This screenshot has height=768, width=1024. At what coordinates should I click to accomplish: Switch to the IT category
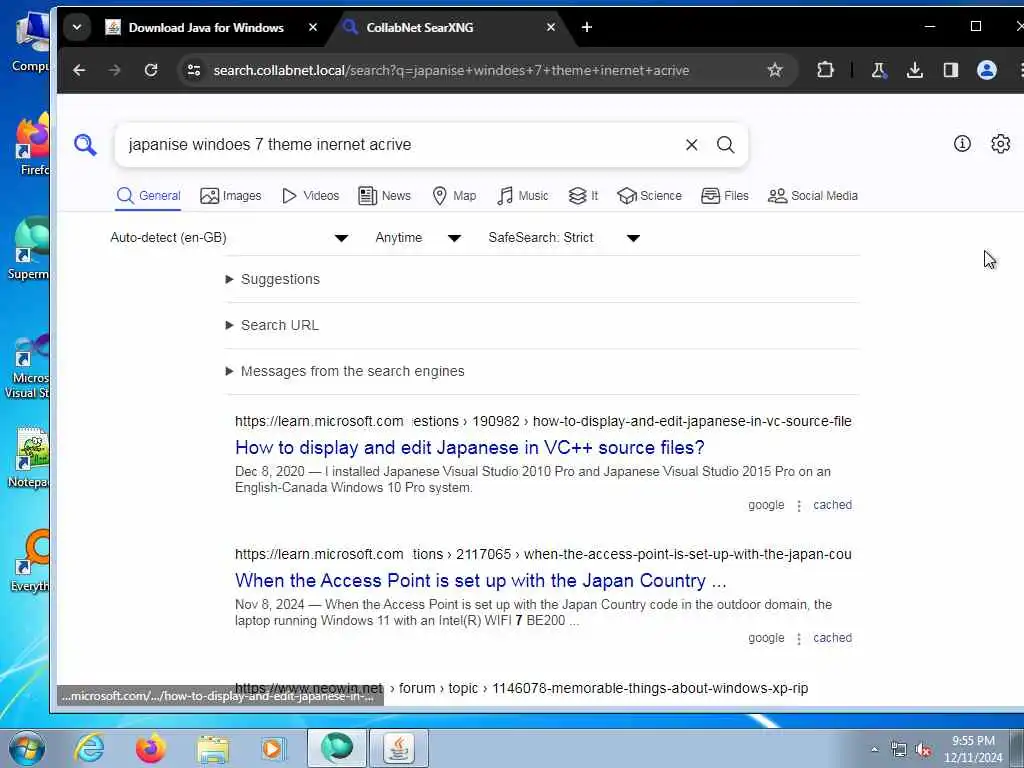(583, 195)
